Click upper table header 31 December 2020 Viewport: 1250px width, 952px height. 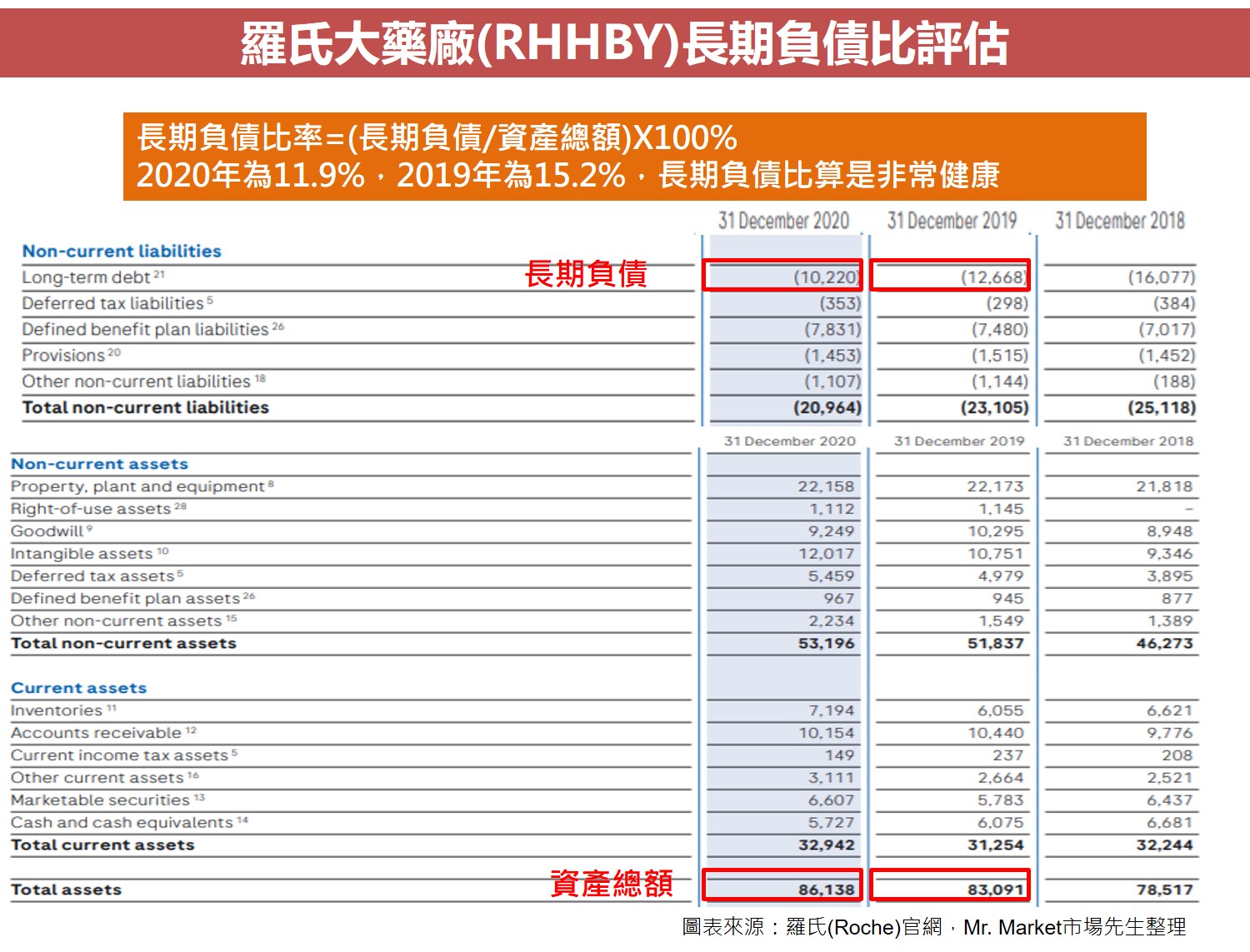click(x=783, y=221)
